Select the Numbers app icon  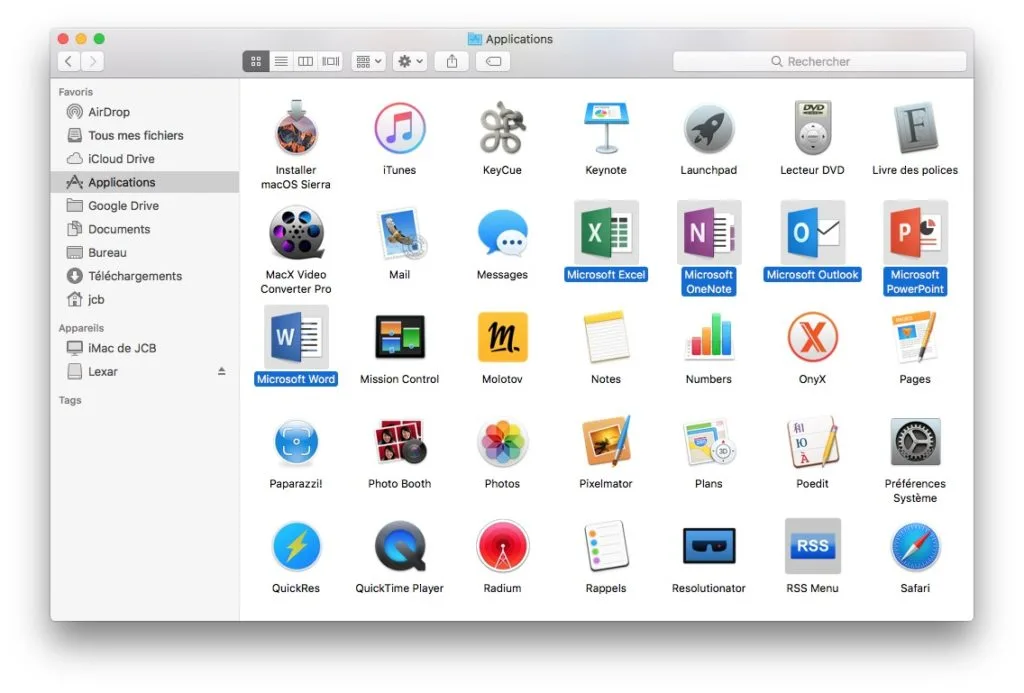pos(709,337)
